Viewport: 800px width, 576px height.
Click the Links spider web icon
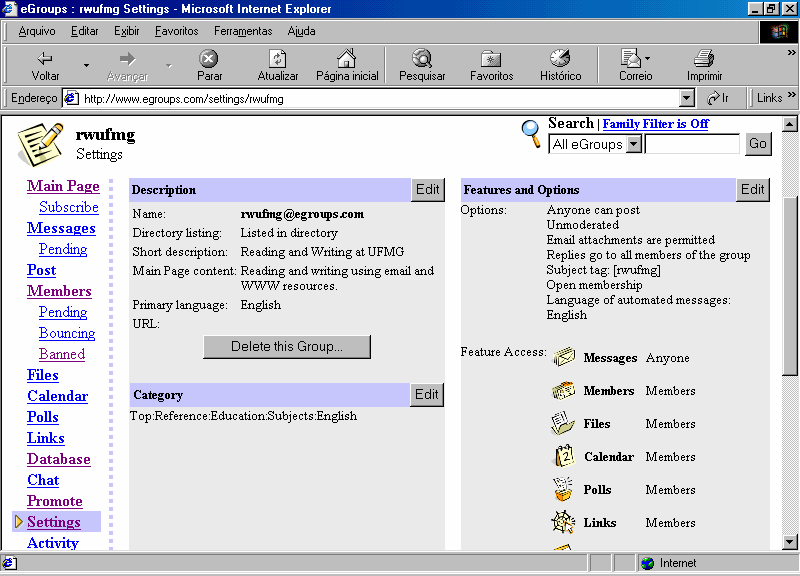pyautogui.click(x=563, y=522)
